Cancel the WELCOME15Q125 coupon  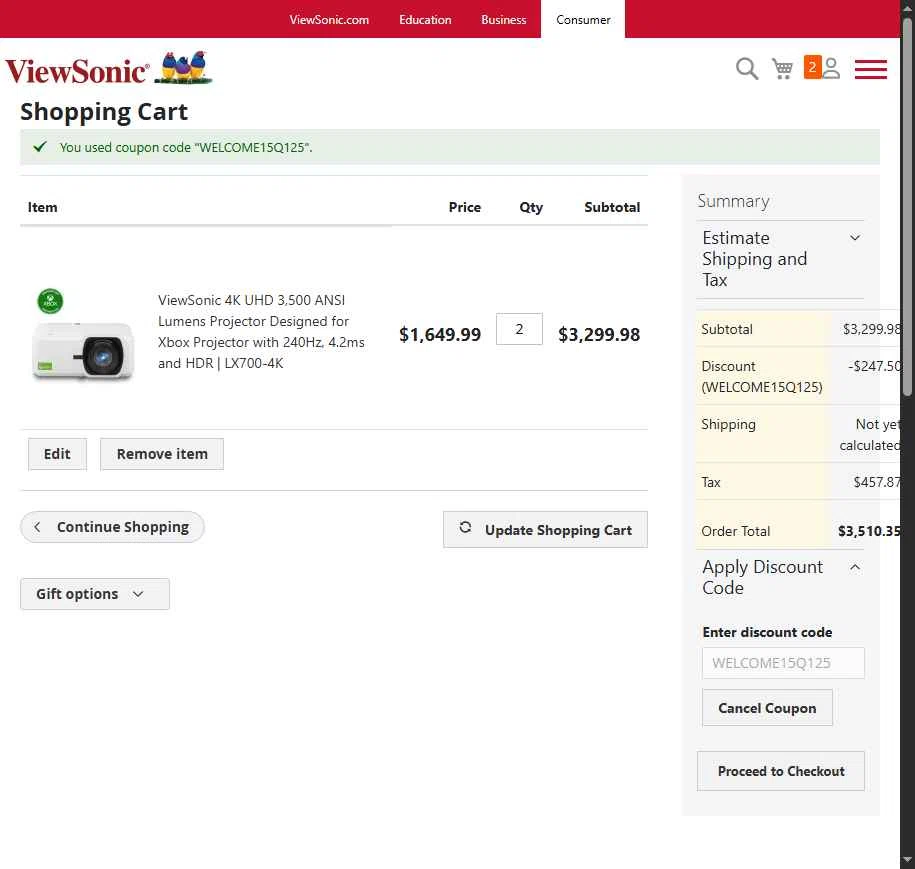coord(767,708)
